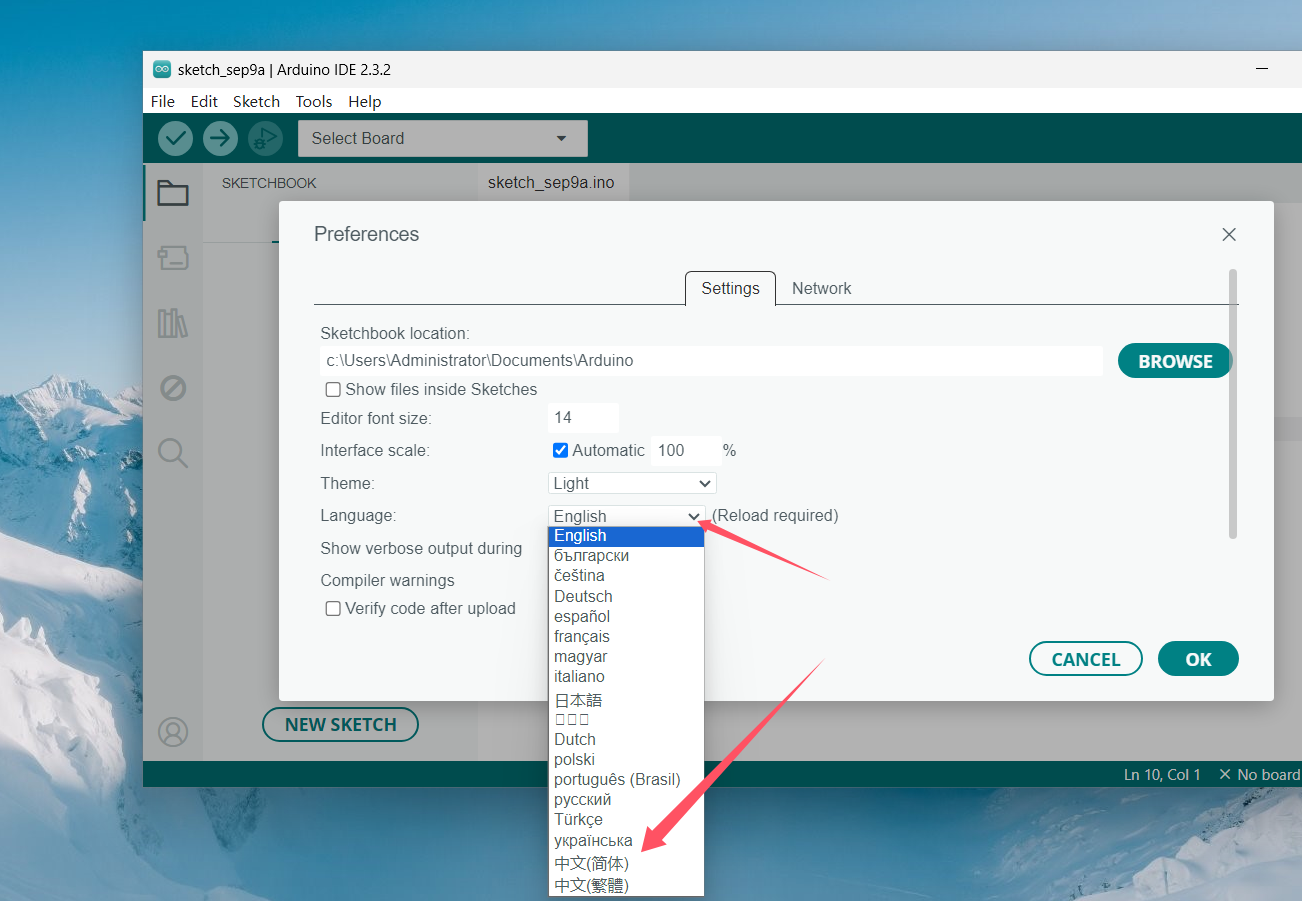Click the Preferences dialog vertical scrollbar

[x=1233, y=403]
